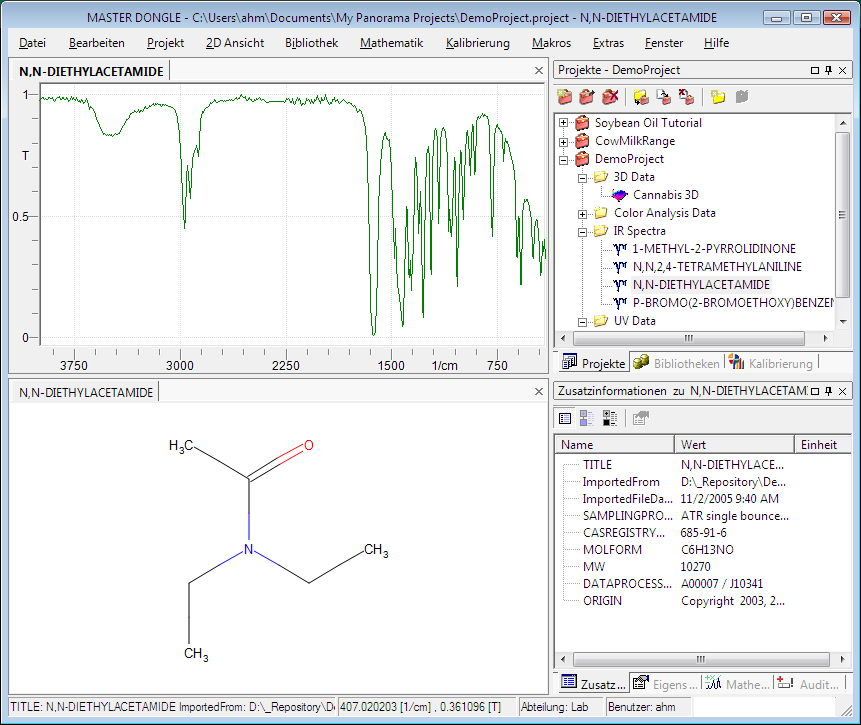
Task: Open the Kalibrierung menu
Action: [x=477, y=43]
